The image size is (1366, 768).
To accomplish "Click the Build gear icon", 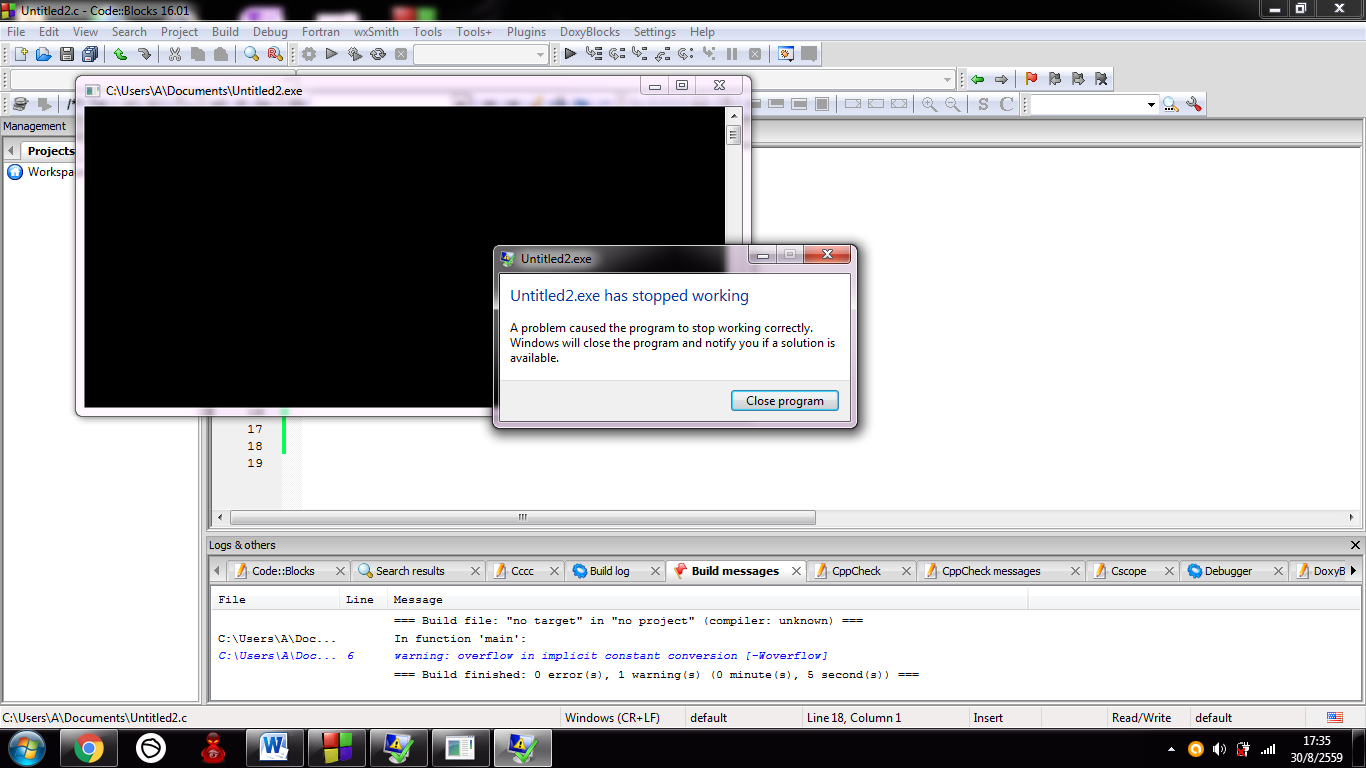I will [x=309, y=54].
